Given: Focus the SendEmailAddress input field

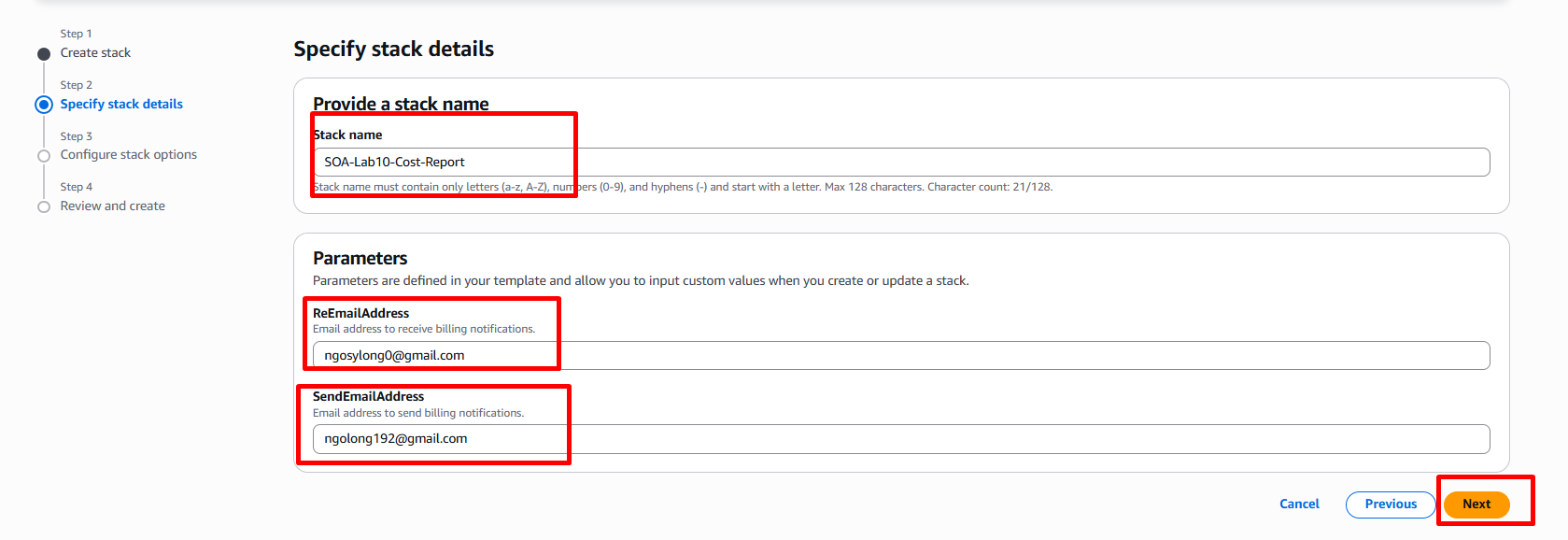Looking at the screenshot, I should [900, 439].
